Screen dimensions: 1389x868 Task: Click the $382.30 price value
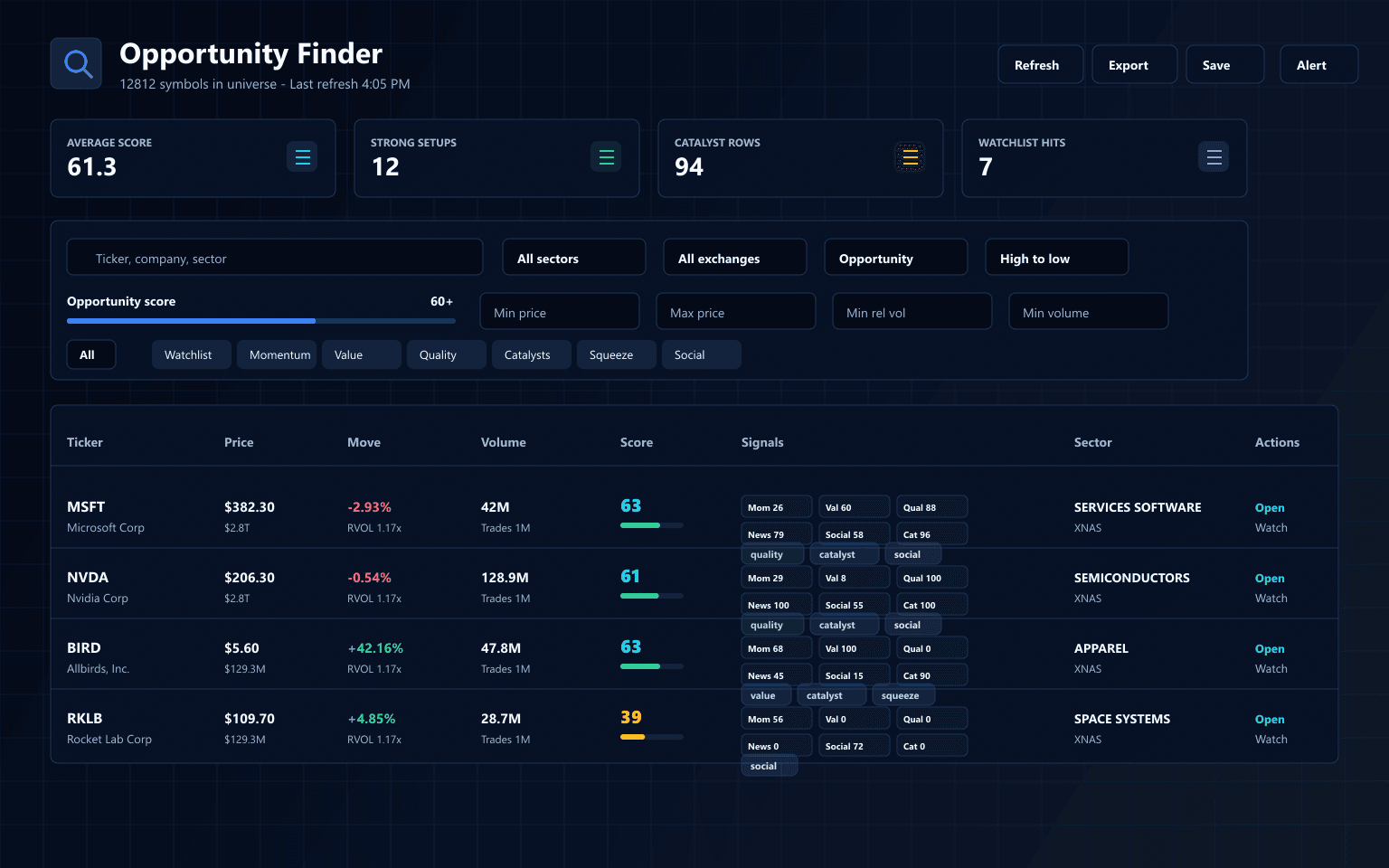coord(250,507)
